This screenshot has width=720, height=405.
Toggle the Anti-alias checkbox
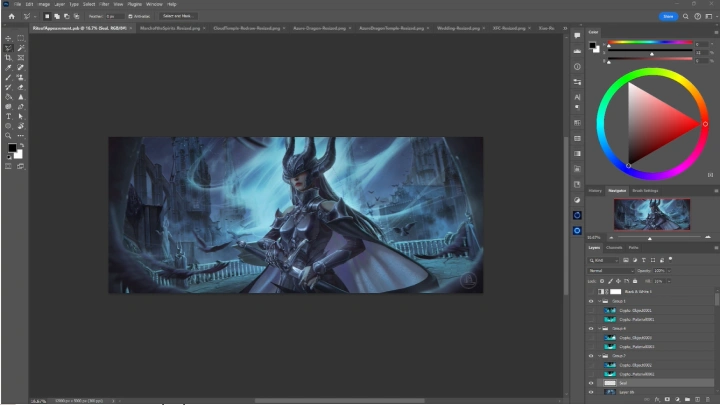point(130,17)
